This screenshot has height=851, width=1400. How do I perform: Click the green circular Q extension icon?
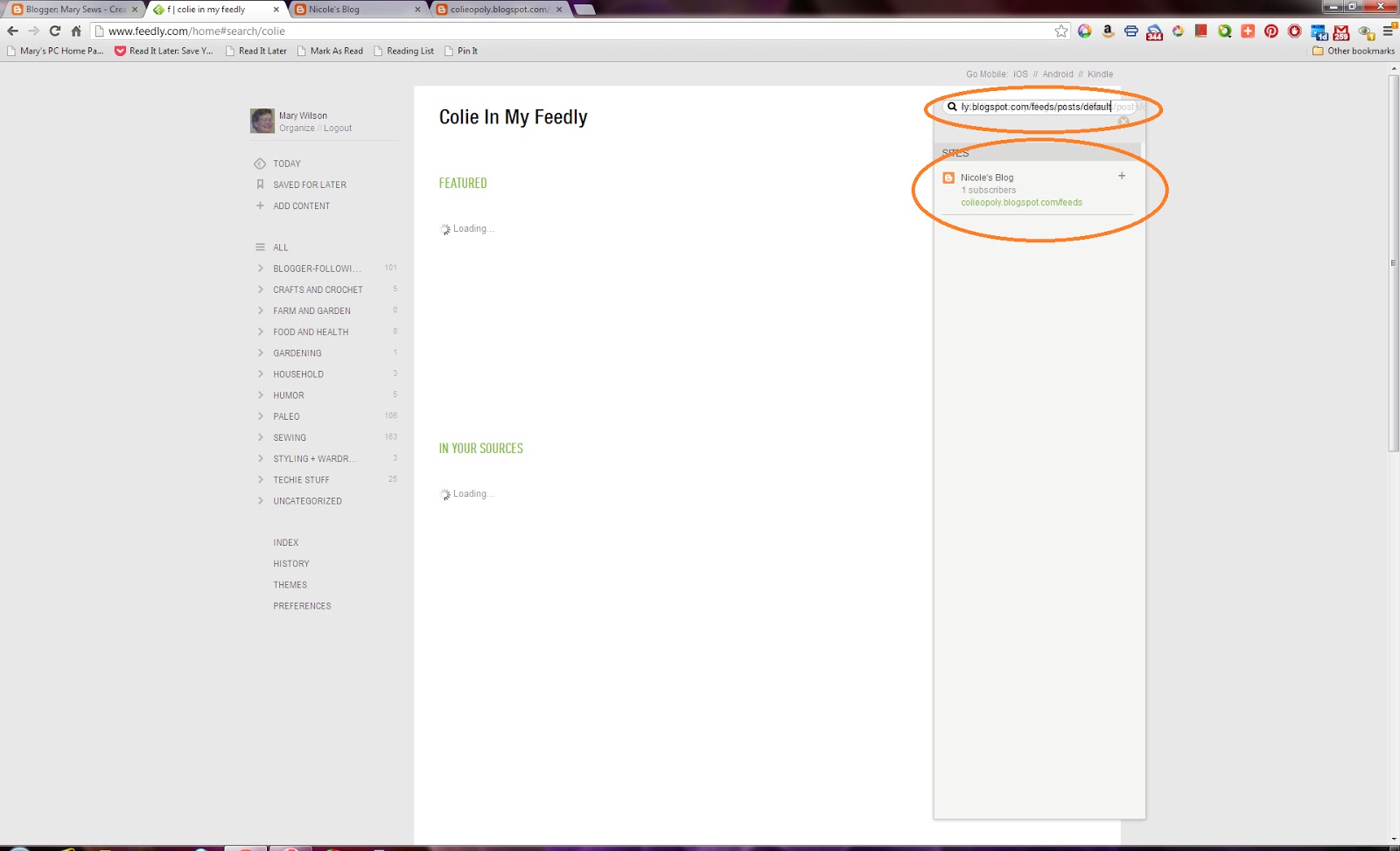click(1225, 31)
